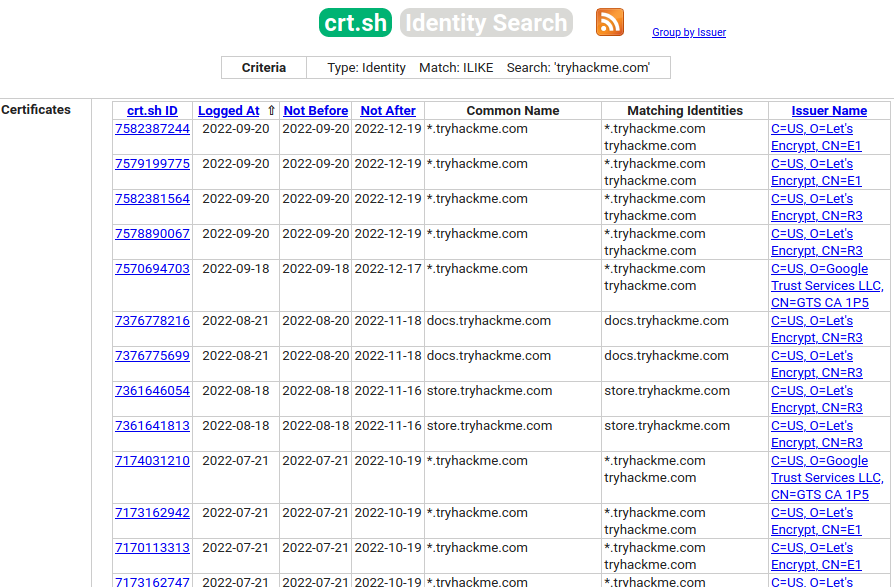Open Let's Encrypt R3 issuer for 7582381564
The height and width of the screenshot is (587, 894).
pyautogui.click(x=816, y=207)
